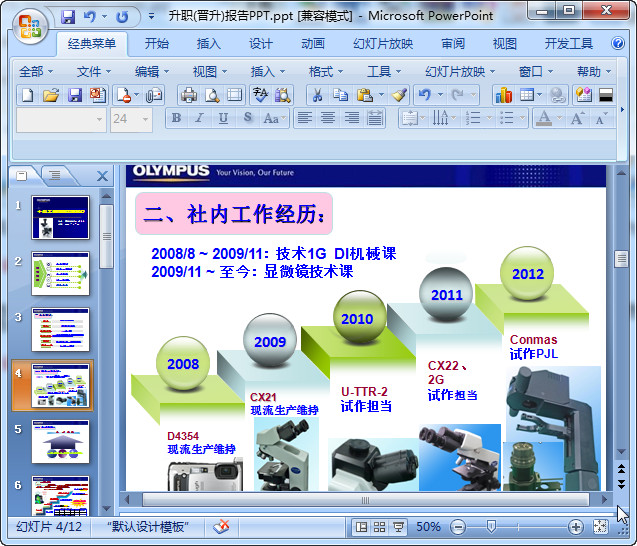
Task: Switch to the 审阅 ribbon tab
Action: point(453,43)
